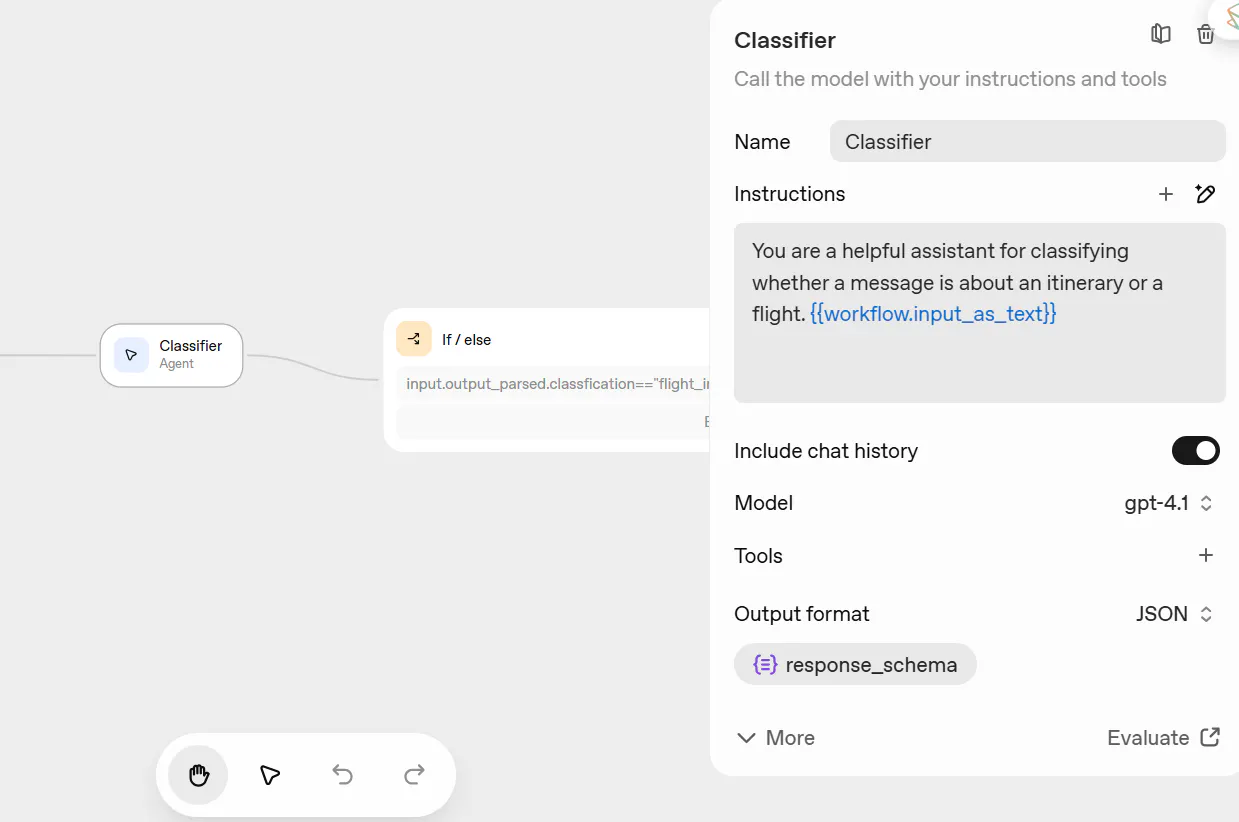This screenshot has width=1239, height=822.
Task: Select the pointer selection tool
Action: (x=270, y=775)
